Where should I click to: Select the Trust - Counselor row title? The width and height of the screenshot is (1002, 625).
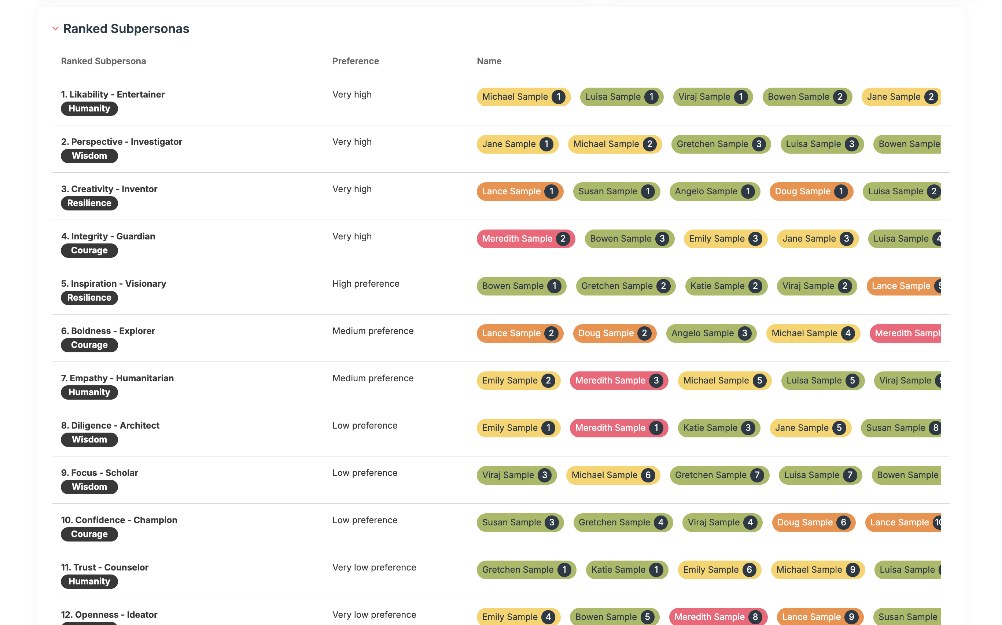pyautogui.click(x=105, y=567)
